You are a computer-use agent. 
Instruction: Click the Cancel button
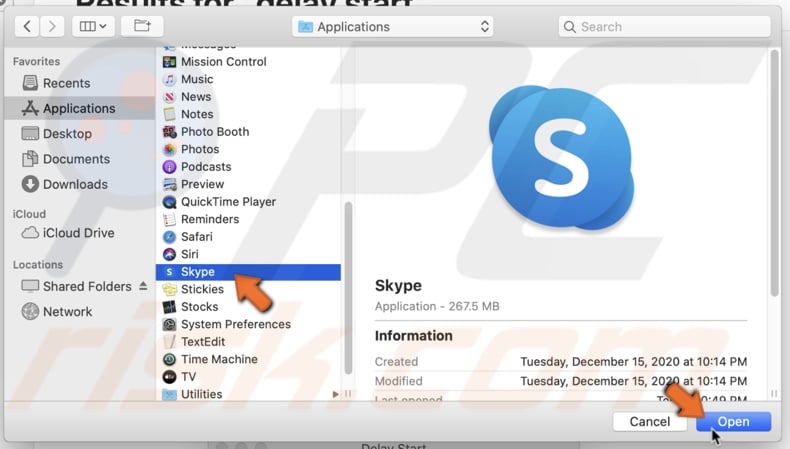tap(650, 421)
